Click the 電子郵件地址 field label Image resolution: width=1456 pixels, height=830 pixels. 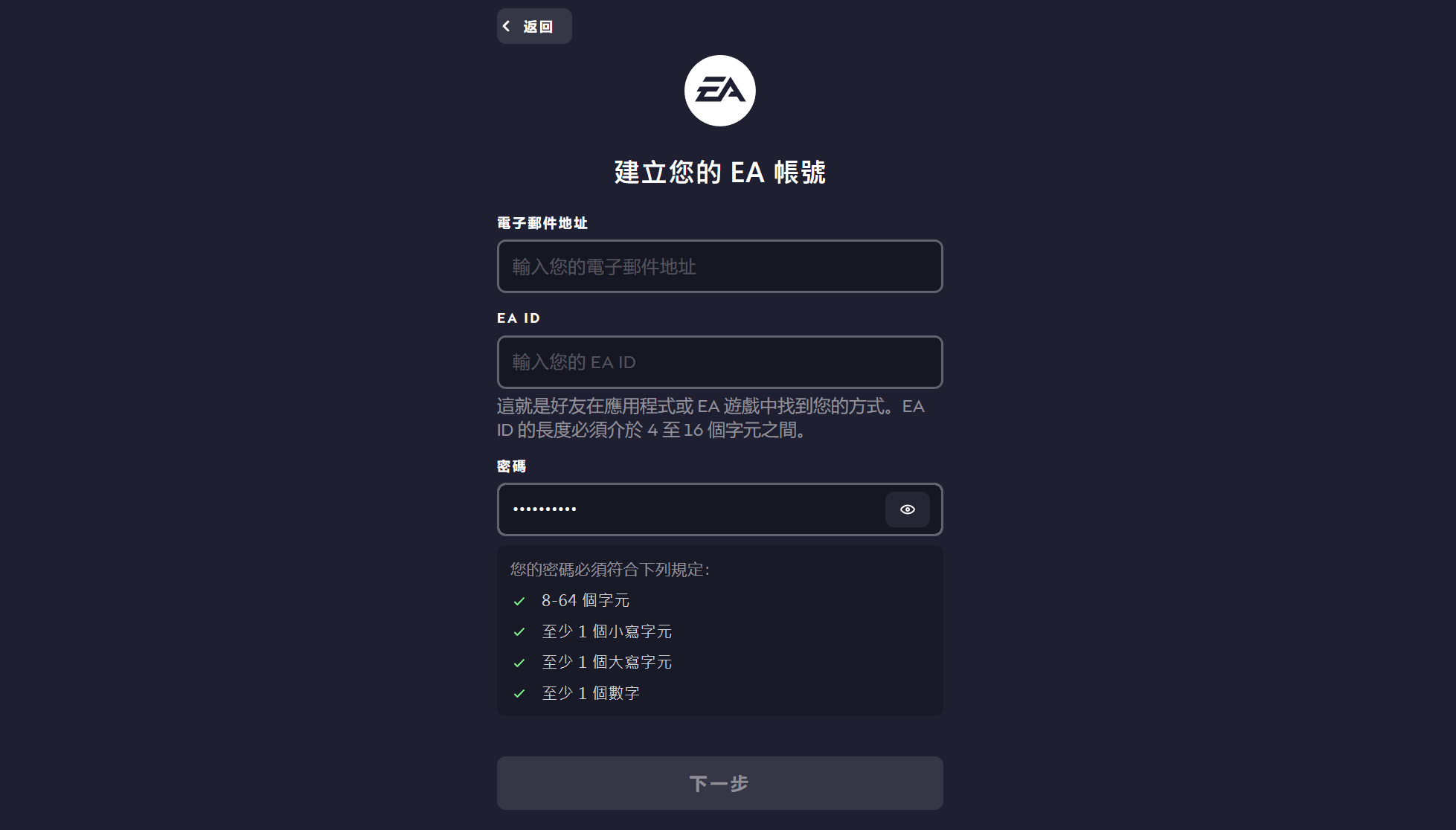pyautogui.click(x=542, y=222)
